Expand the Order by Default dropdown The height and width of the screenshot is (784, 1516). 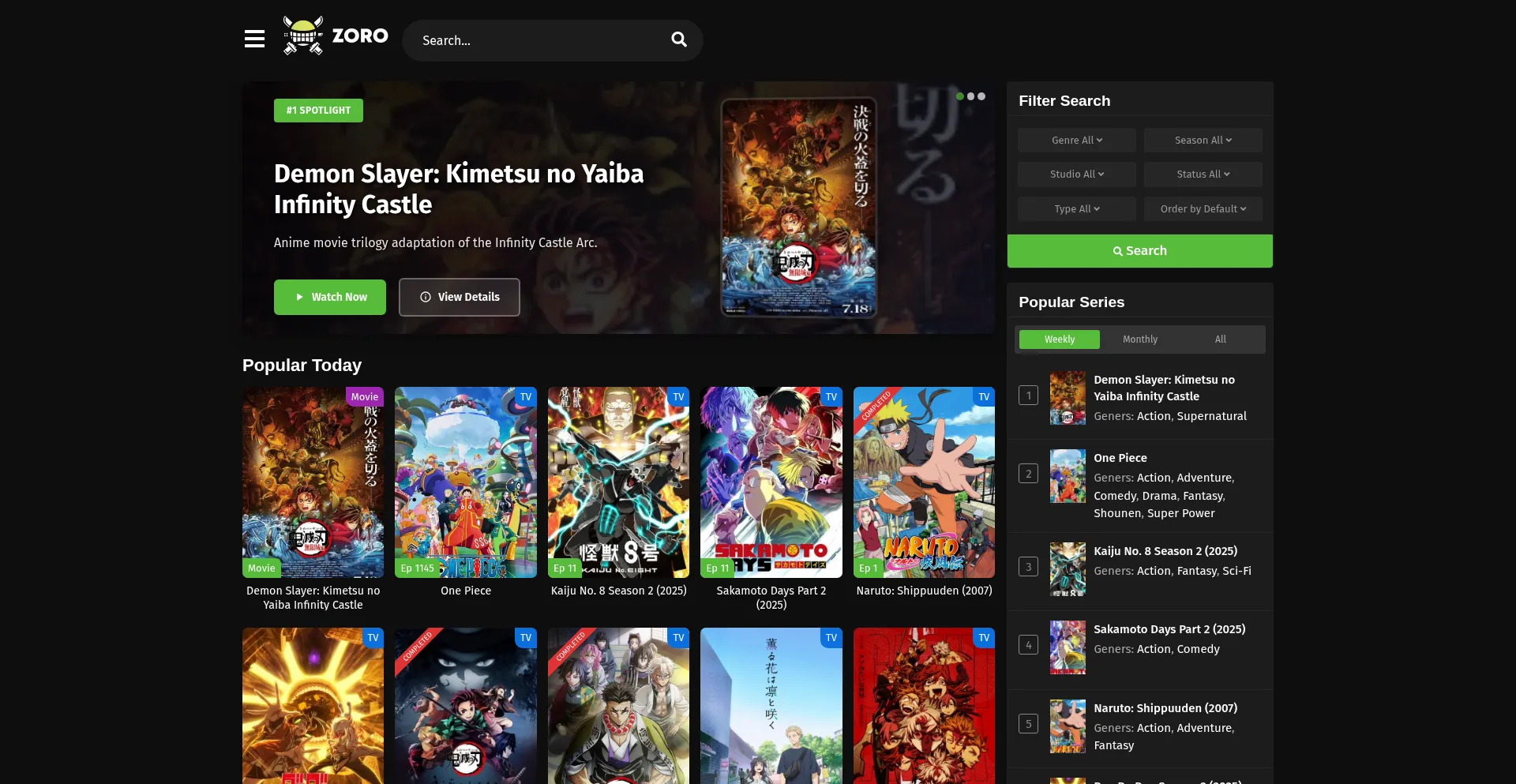(1203, 209)
